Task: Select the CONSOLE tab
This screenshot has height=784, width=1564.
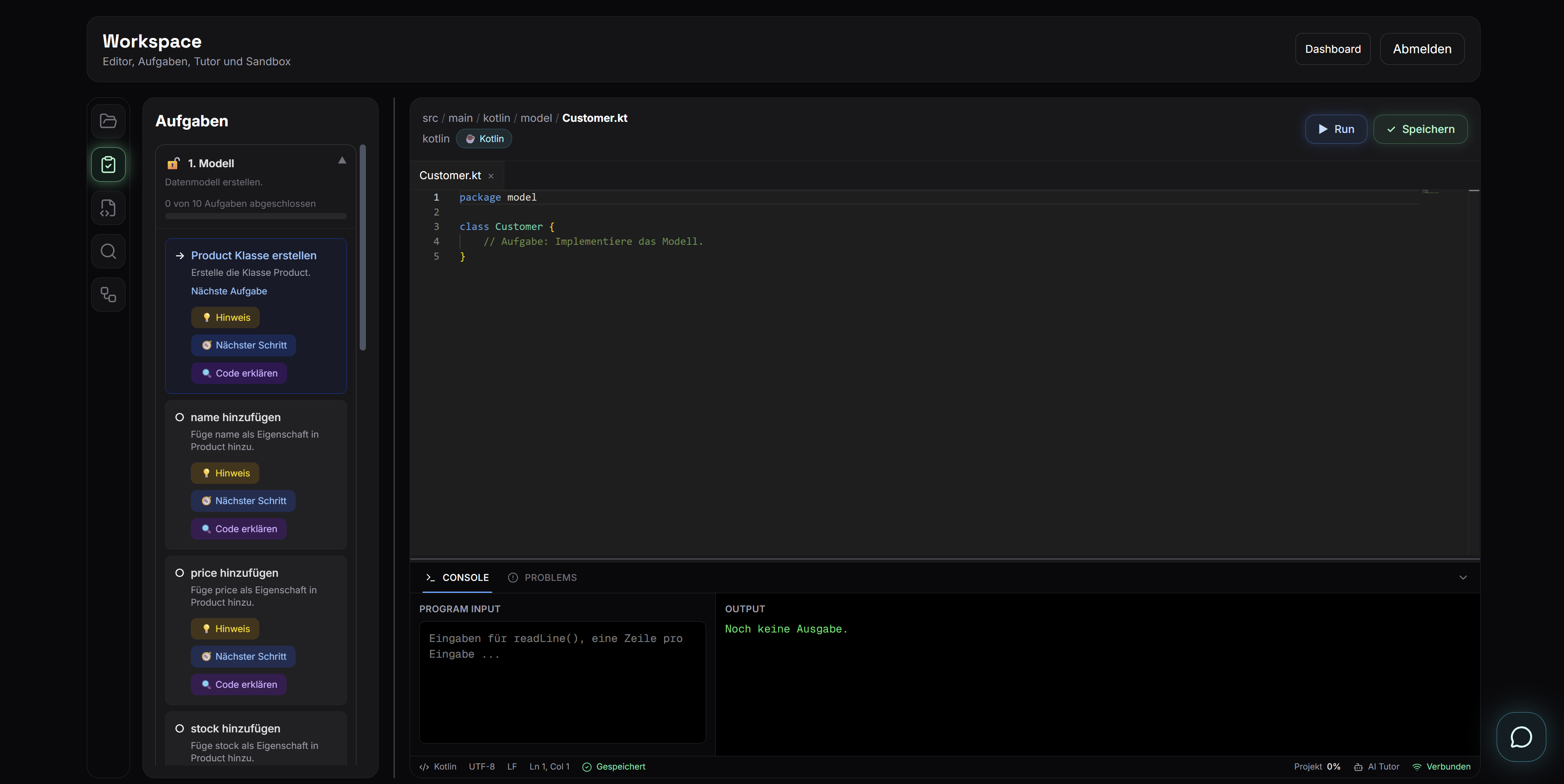Action: [457, 578]
